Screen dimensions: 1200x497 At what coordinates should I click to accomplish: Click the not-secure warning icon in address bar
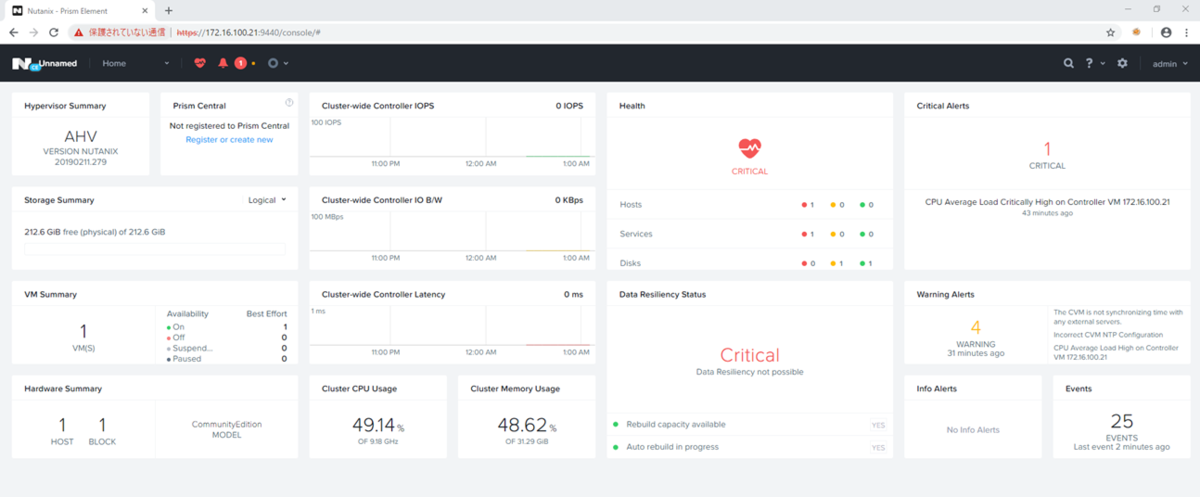(80, 32)
